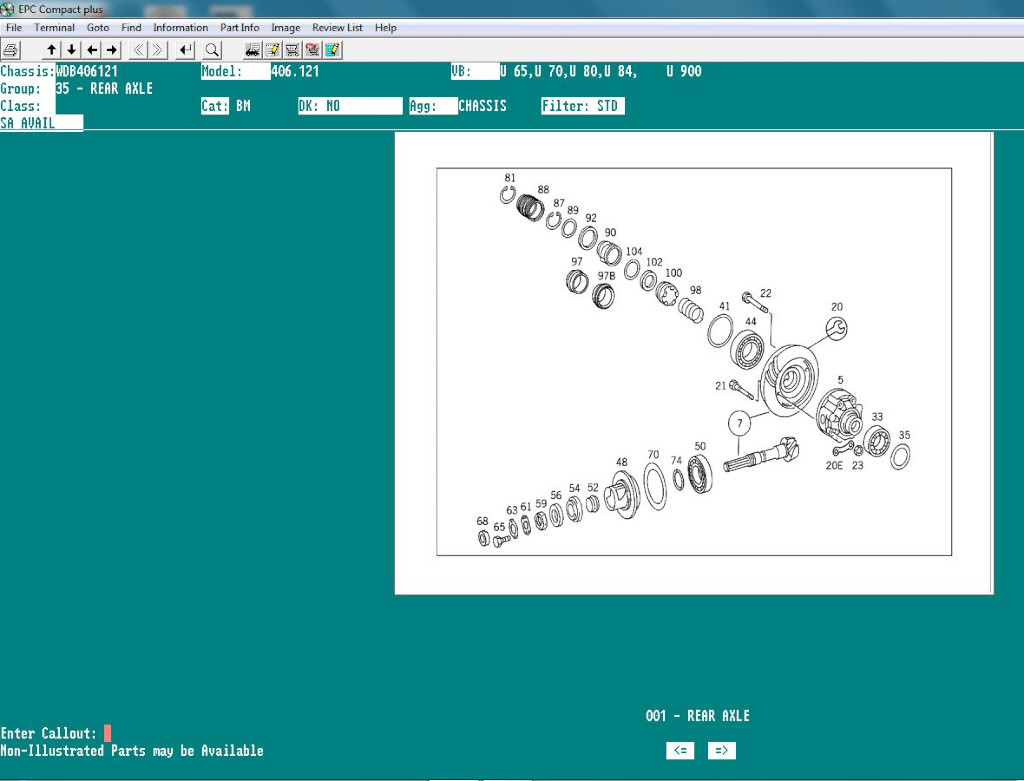Click the model number '406.121' text
Viewport: 1024px width, 781px height.
[295, 71]
